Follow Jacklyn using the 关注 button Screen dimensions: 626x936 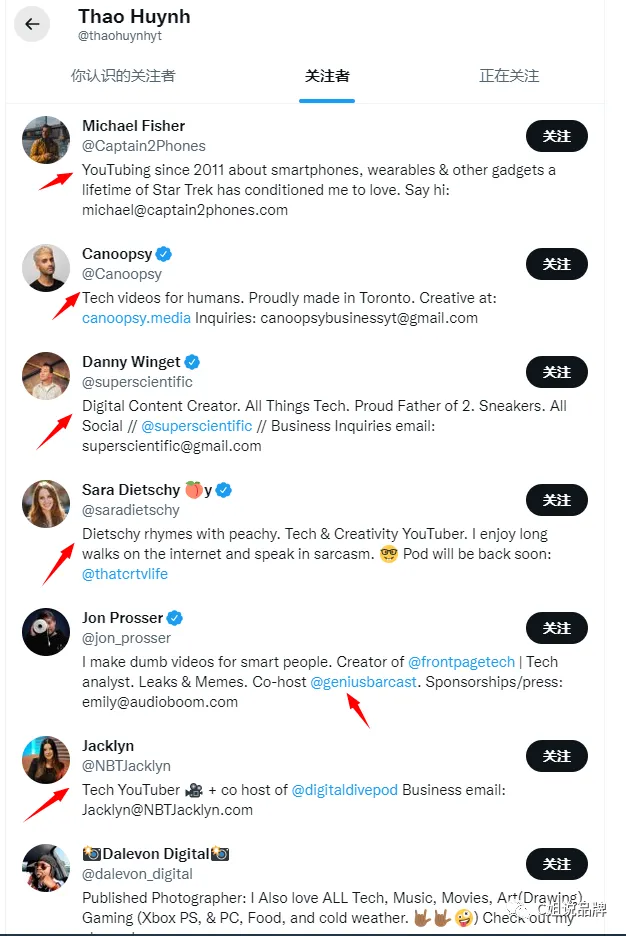(x=557, y=756)
